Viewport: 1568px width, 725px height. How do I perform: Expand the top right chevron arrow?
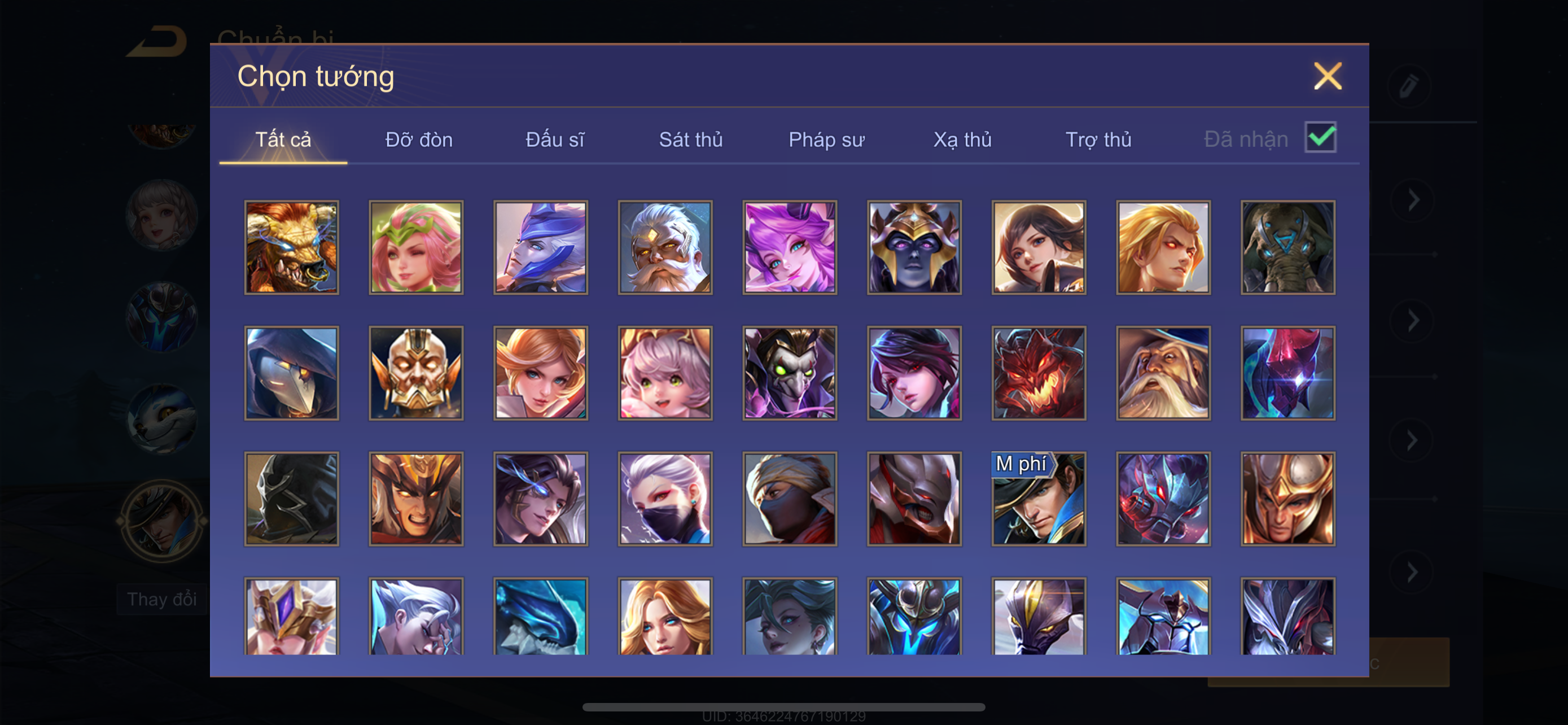(x=1413, y=200)
